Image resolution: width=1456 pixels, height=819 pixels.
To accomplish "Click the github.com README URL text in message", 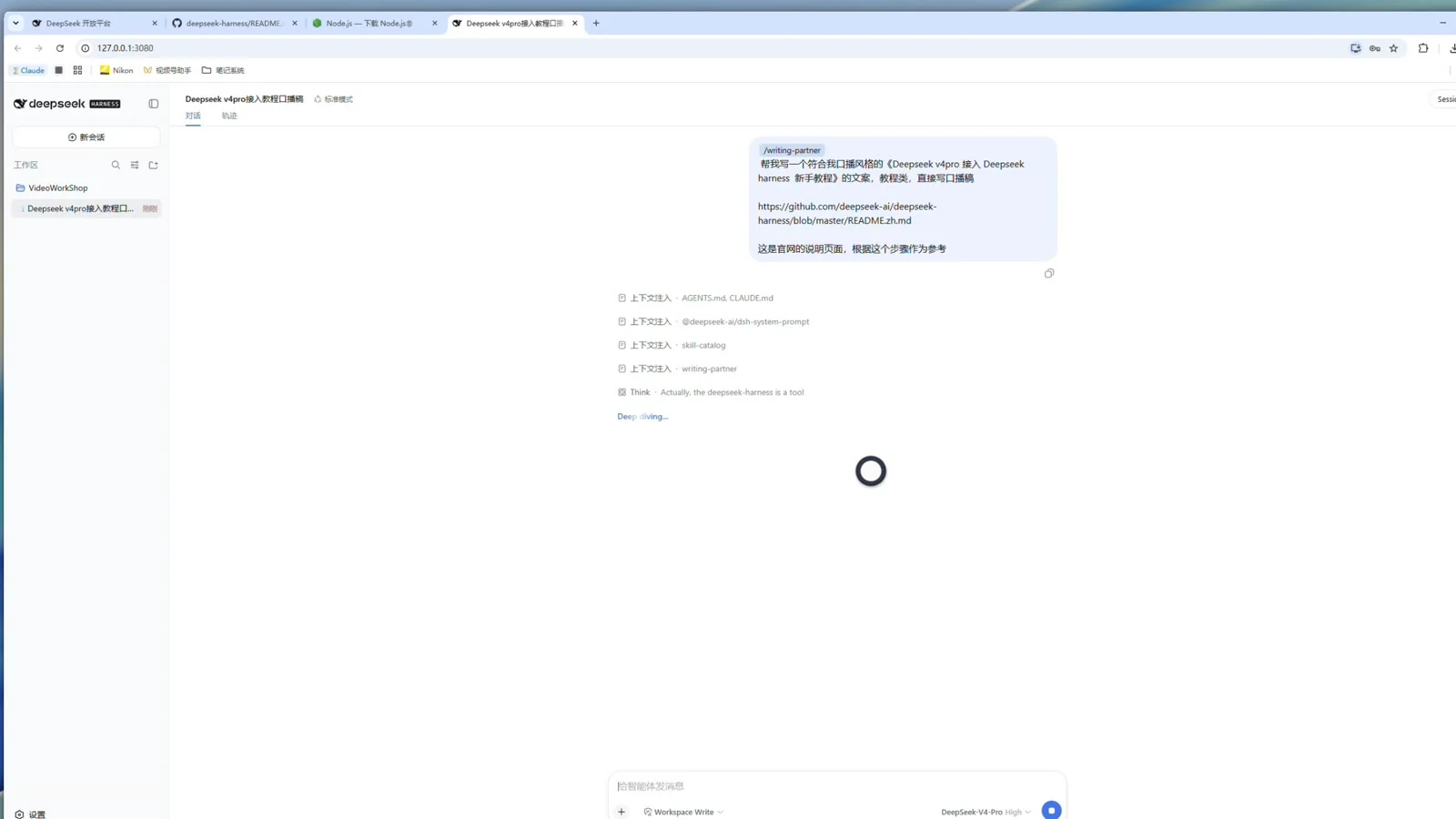I will (847, 213).
